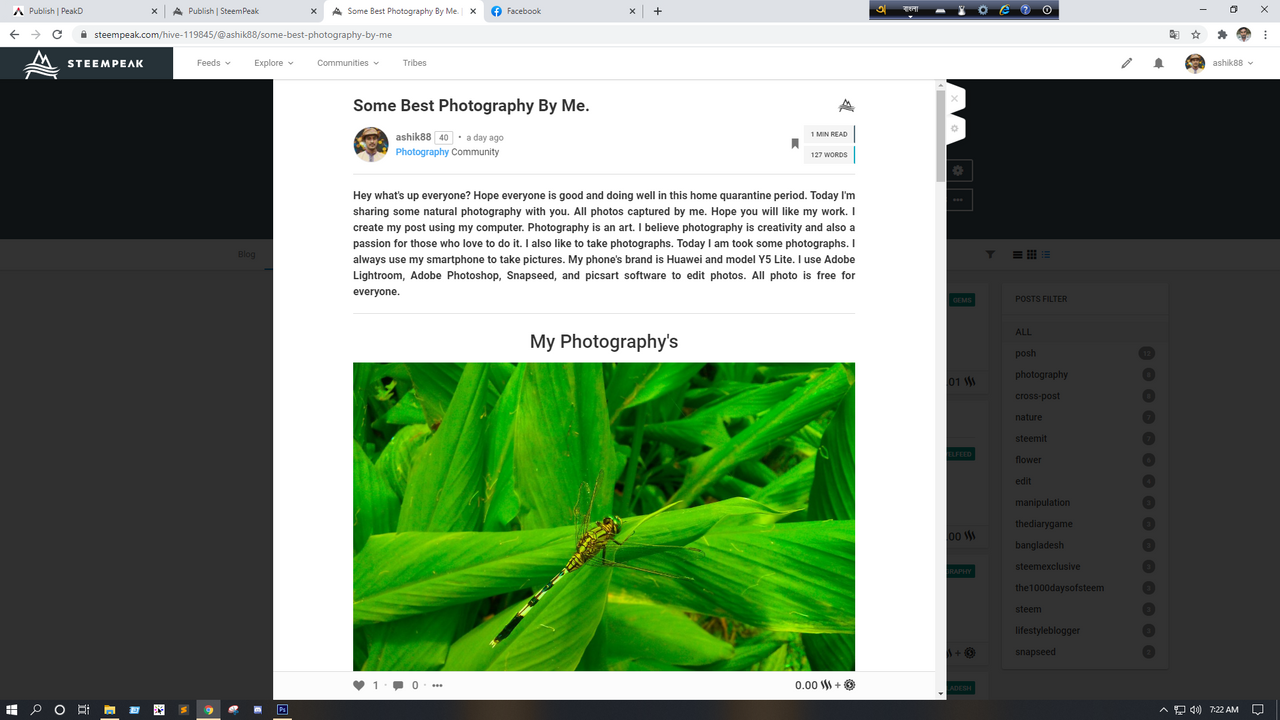Upvote the post with the heart icon
Image resolution: width=1280 pixels, height=720 pixels.
(x=359, y=685)
